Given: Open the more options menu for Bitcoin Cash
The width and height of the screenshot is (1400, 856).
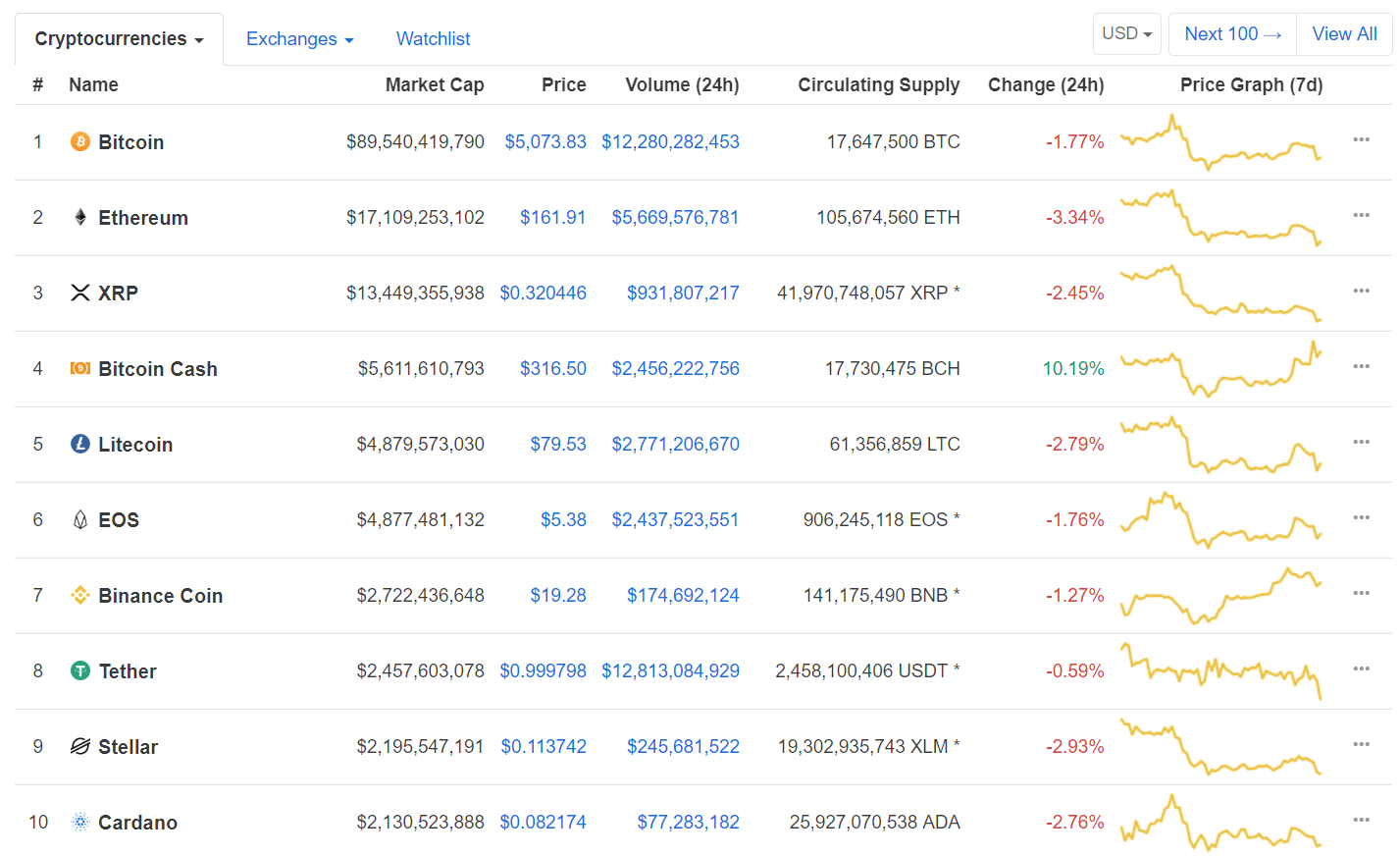Looking at the screenshot, I should pos(1361,366).
